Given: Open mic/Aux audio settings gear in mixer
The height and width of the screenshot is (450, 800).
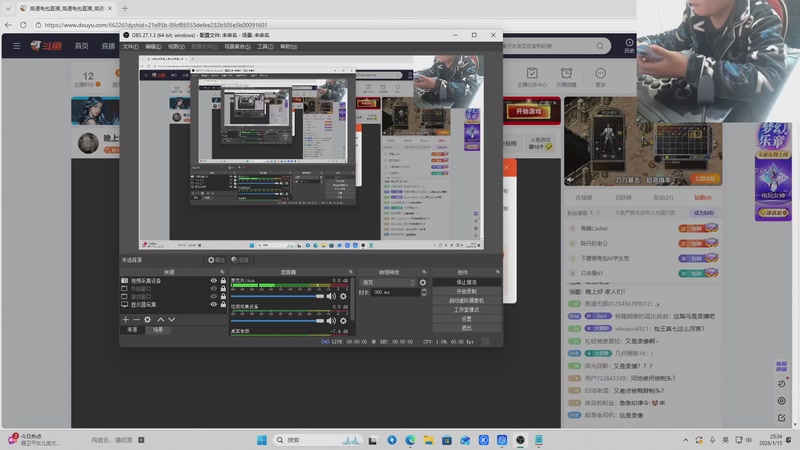Looking at the screenshot, I should coord(343,296).
